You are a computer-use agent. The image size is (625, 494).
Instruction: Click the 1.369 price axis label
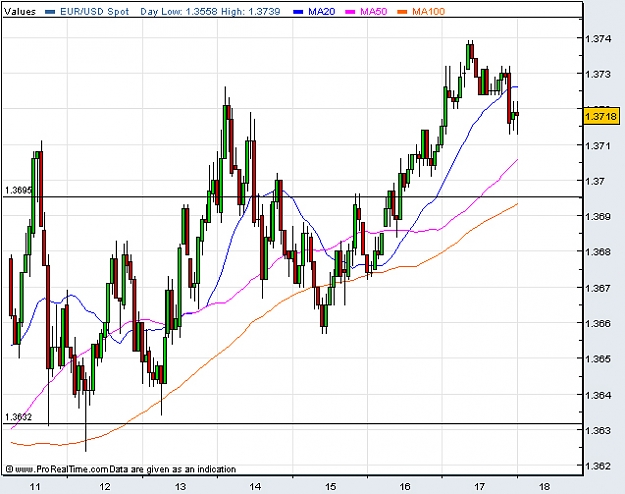(597, 216)
